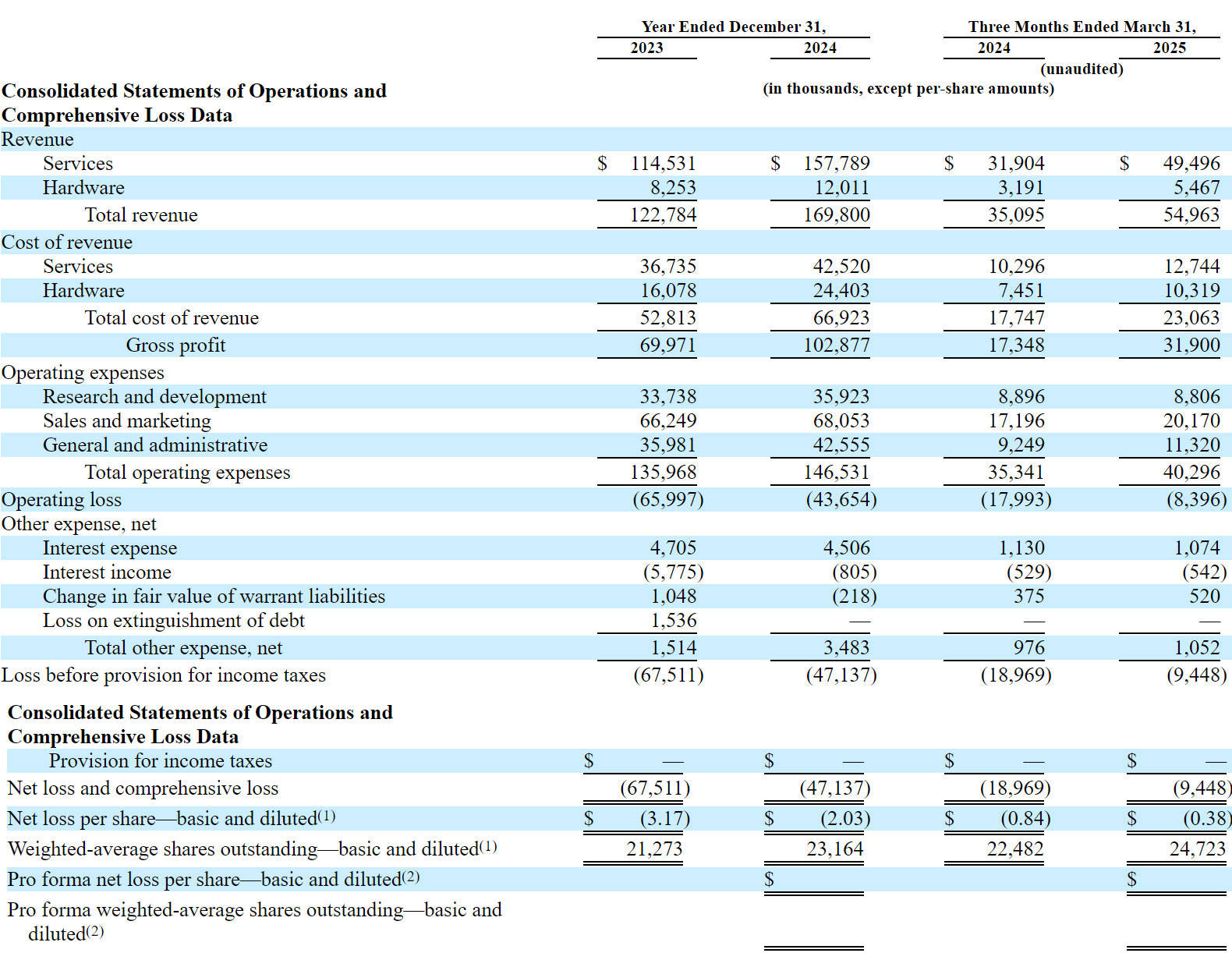
Task: Click 2023 Loss on extinguishment of debt 1,536
Action: (673, 621)
